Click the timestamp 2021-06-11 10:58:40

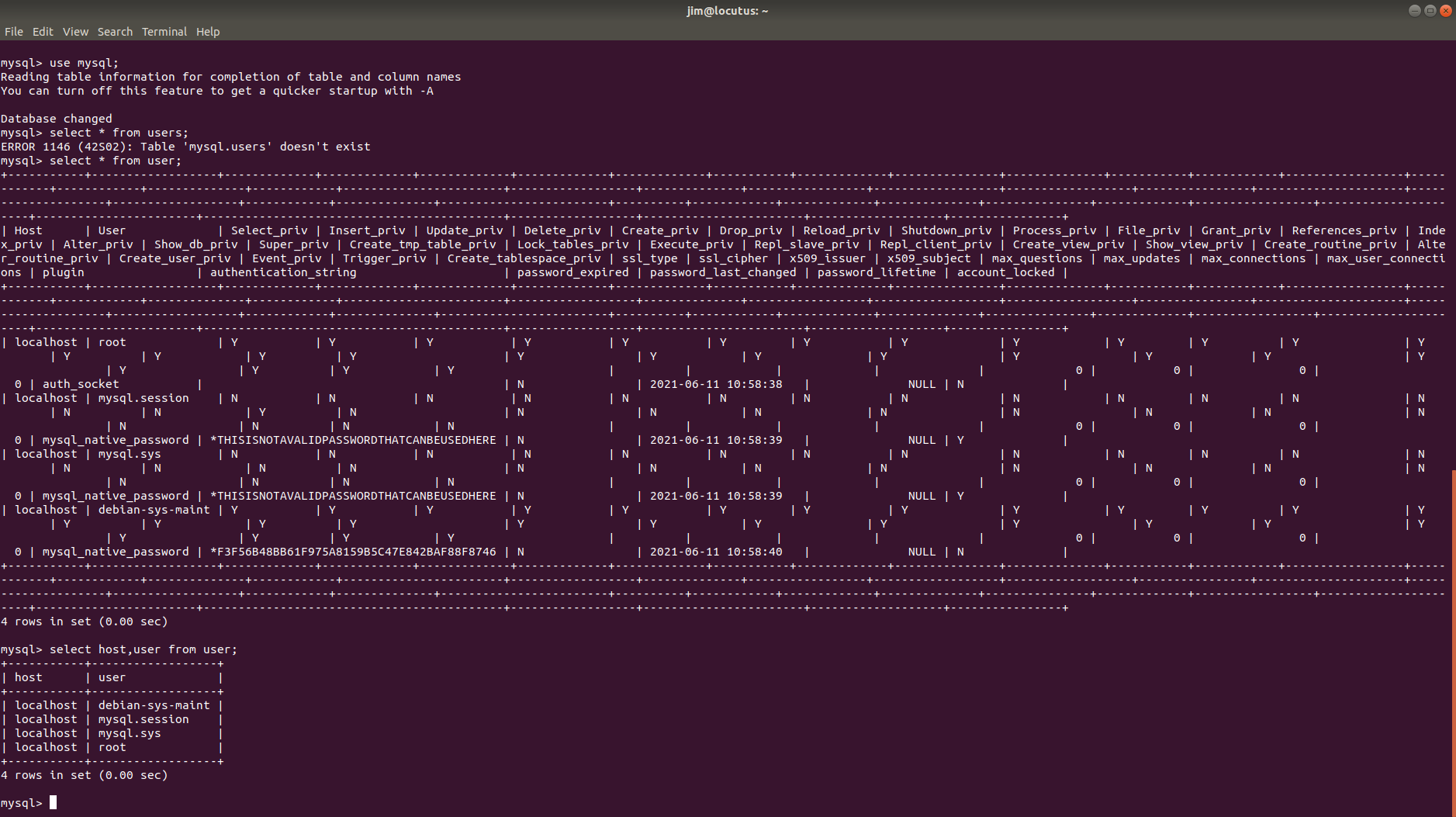(x=718, y=552)
